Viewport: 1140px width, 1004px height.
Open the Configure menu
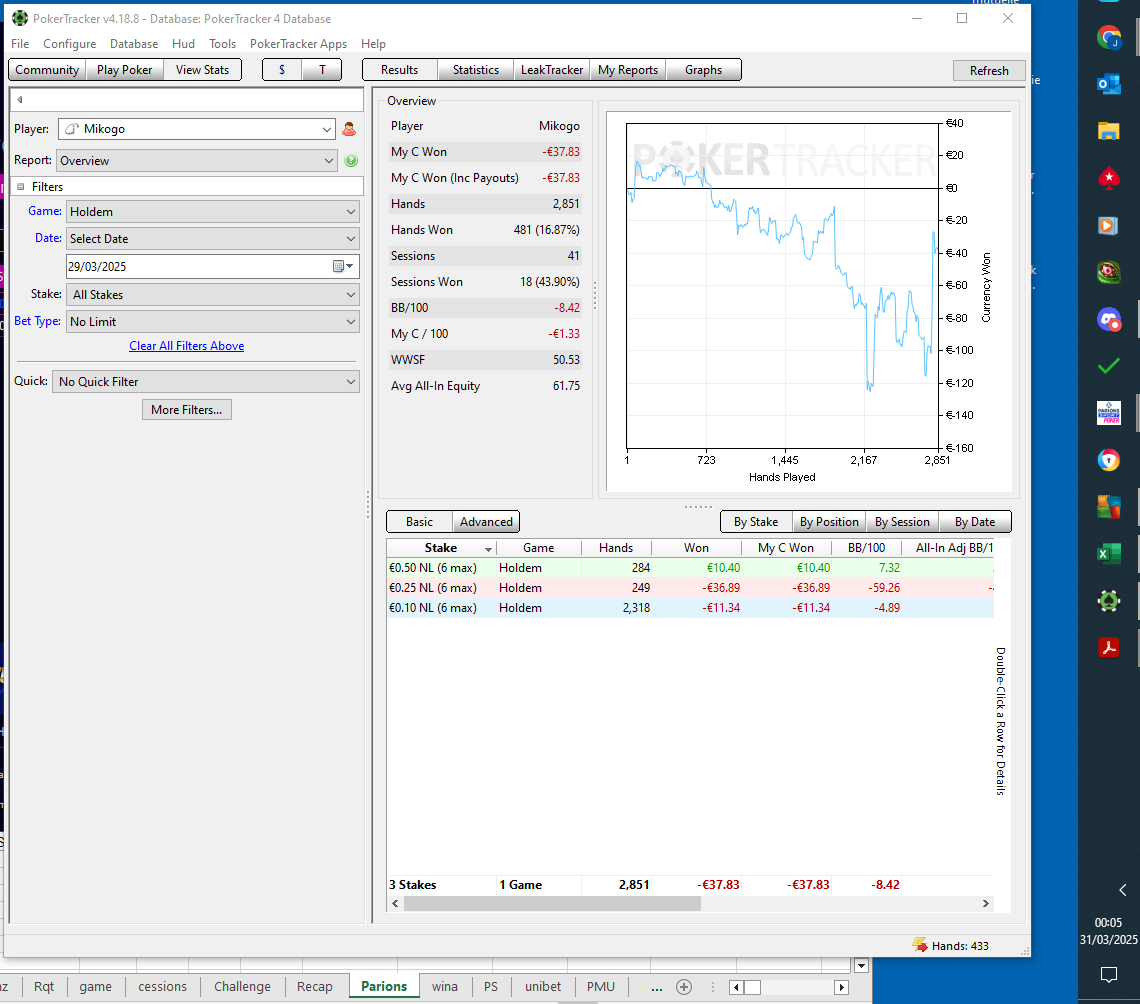[70, 44]
